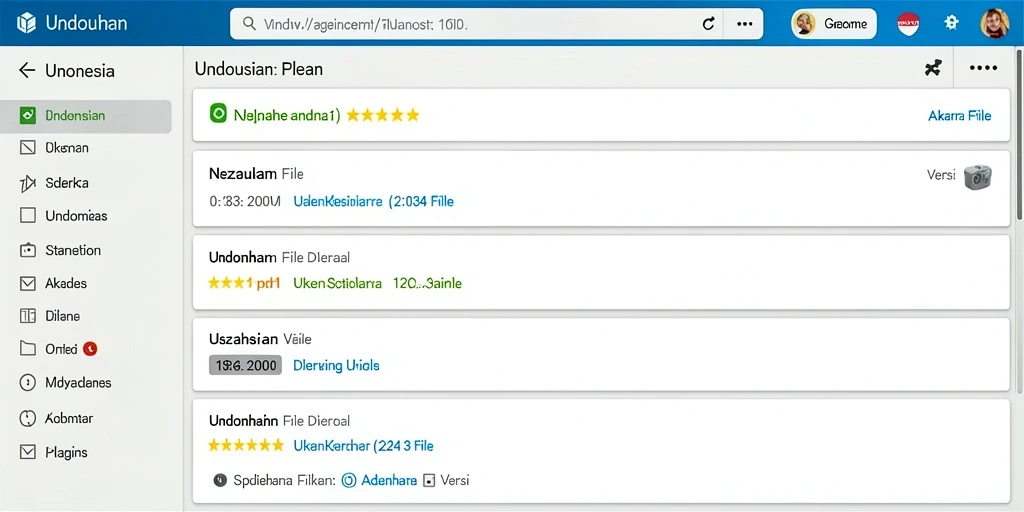The height and width of the screenshot is (512, 1024).
Task: Open the Dlerving Uriols link
Action: point(336,366)
